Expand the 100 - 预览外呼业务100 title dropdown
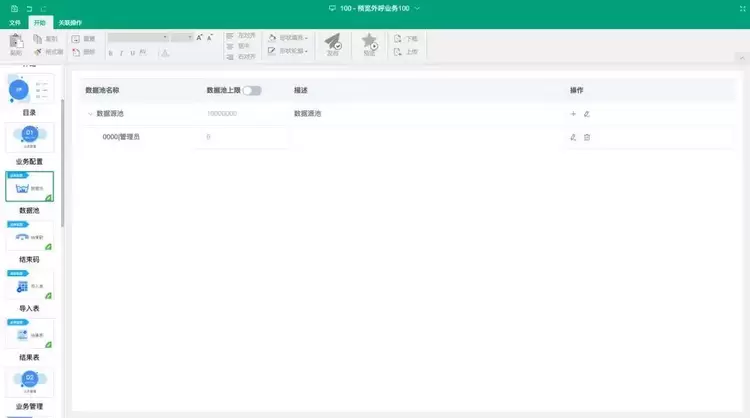 click(x=417, y=8)
